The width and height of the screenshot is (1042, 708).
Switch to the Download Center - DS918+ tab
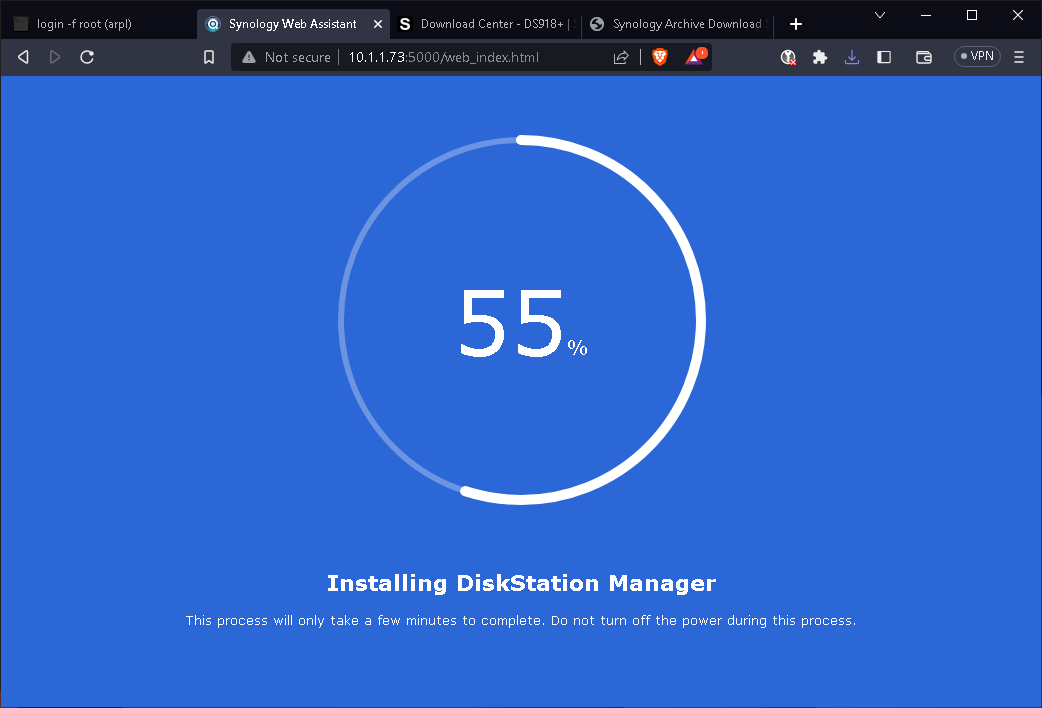click(x=486, y=24)
